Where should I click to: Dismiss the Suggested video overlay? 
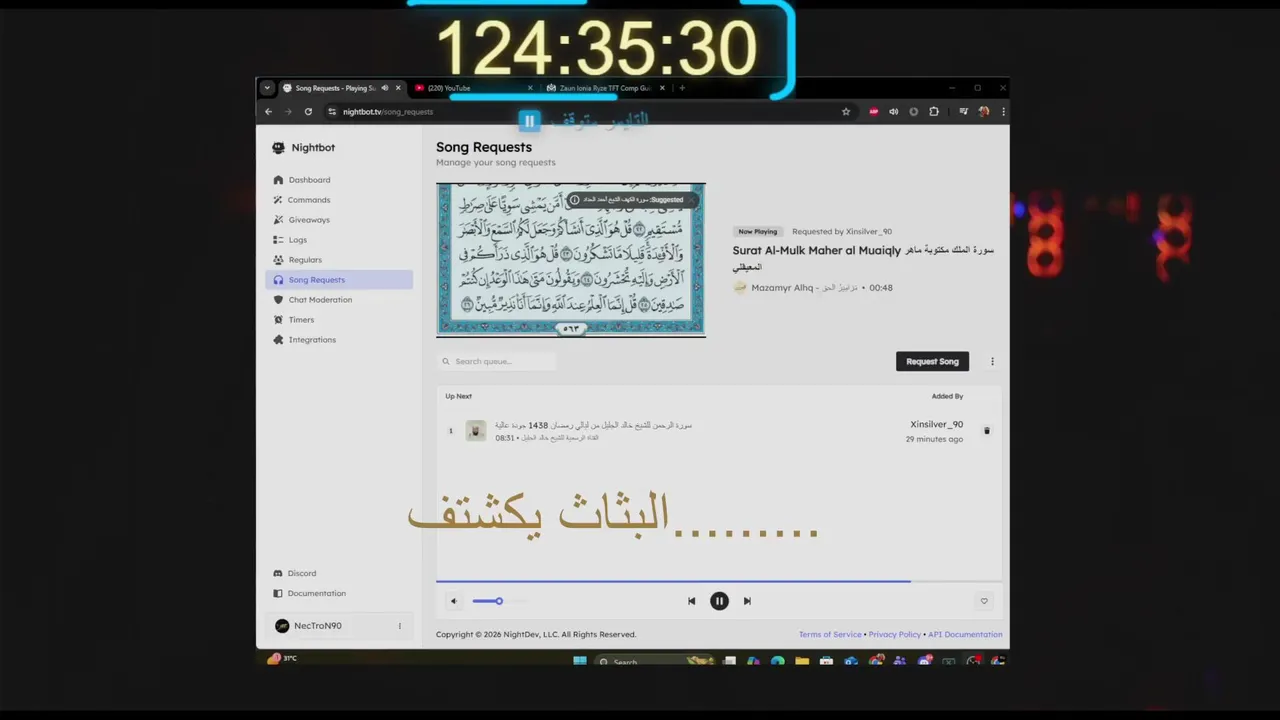coord(691,200)
